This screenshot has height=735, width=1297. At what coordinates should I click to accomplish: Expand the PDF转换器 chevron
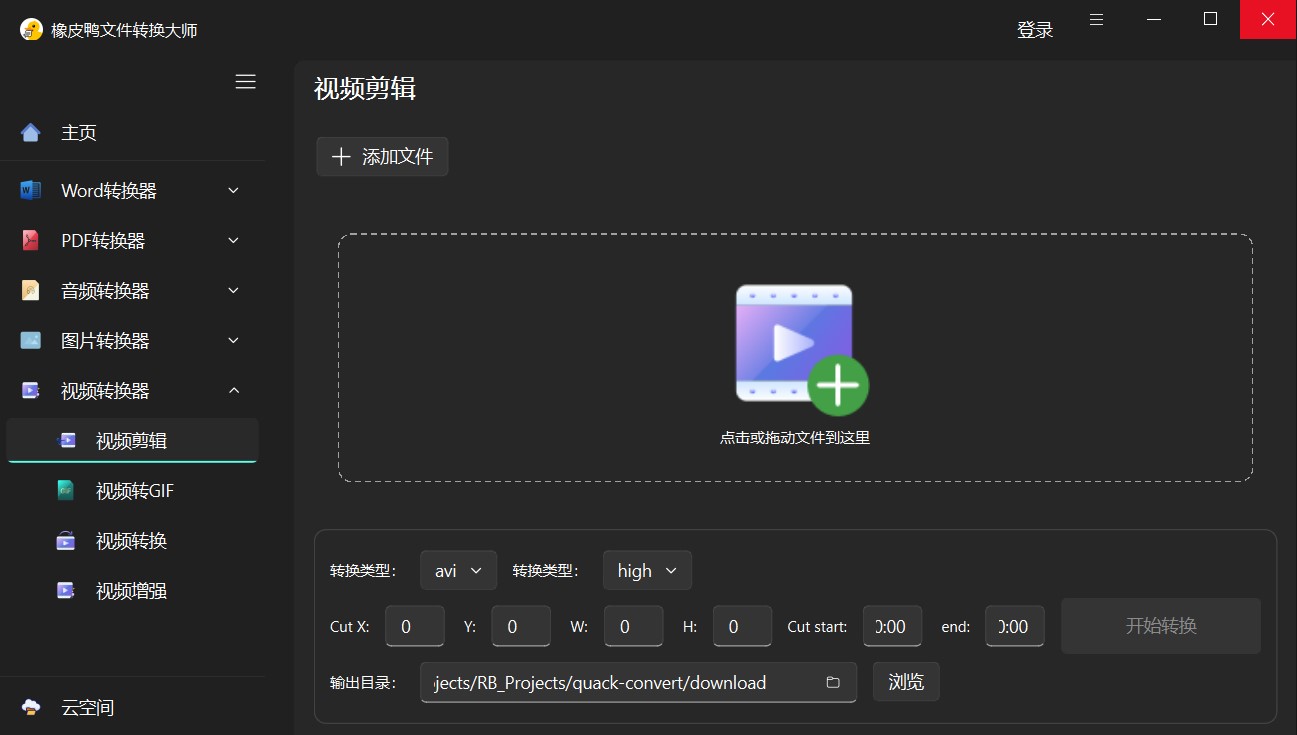point(233,240)
